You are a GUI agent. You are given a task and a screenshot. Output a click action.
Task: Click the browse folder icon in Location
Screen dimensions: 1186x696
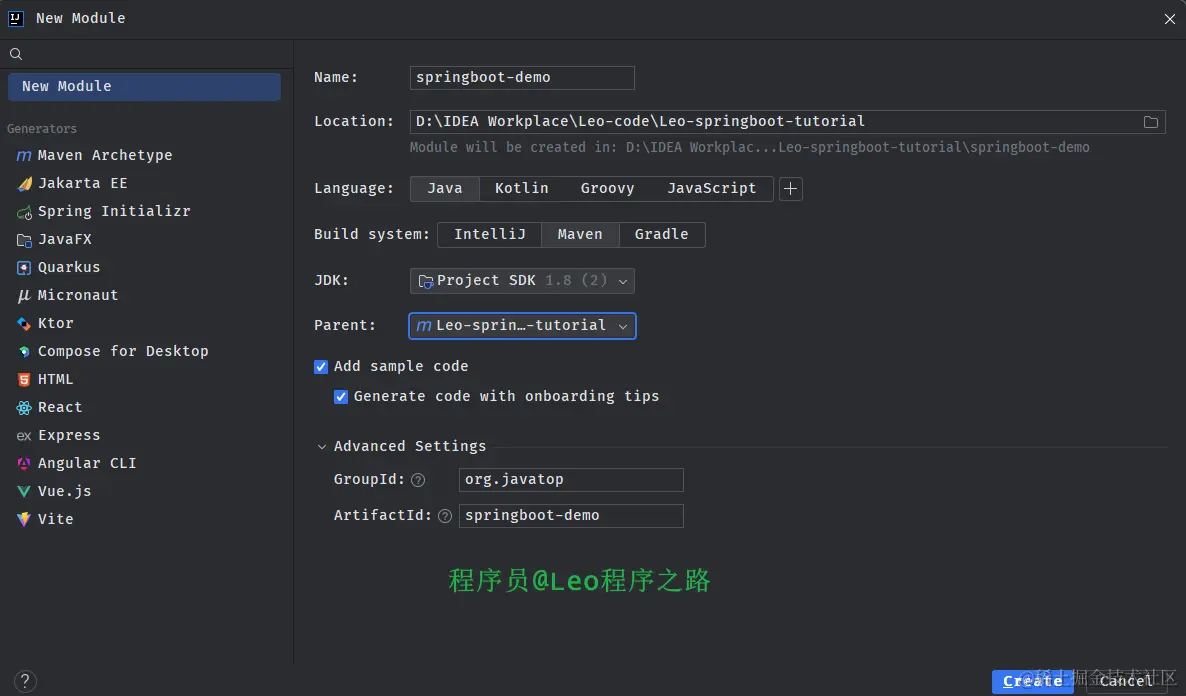pyautogui.click(x=1150, y=122)
